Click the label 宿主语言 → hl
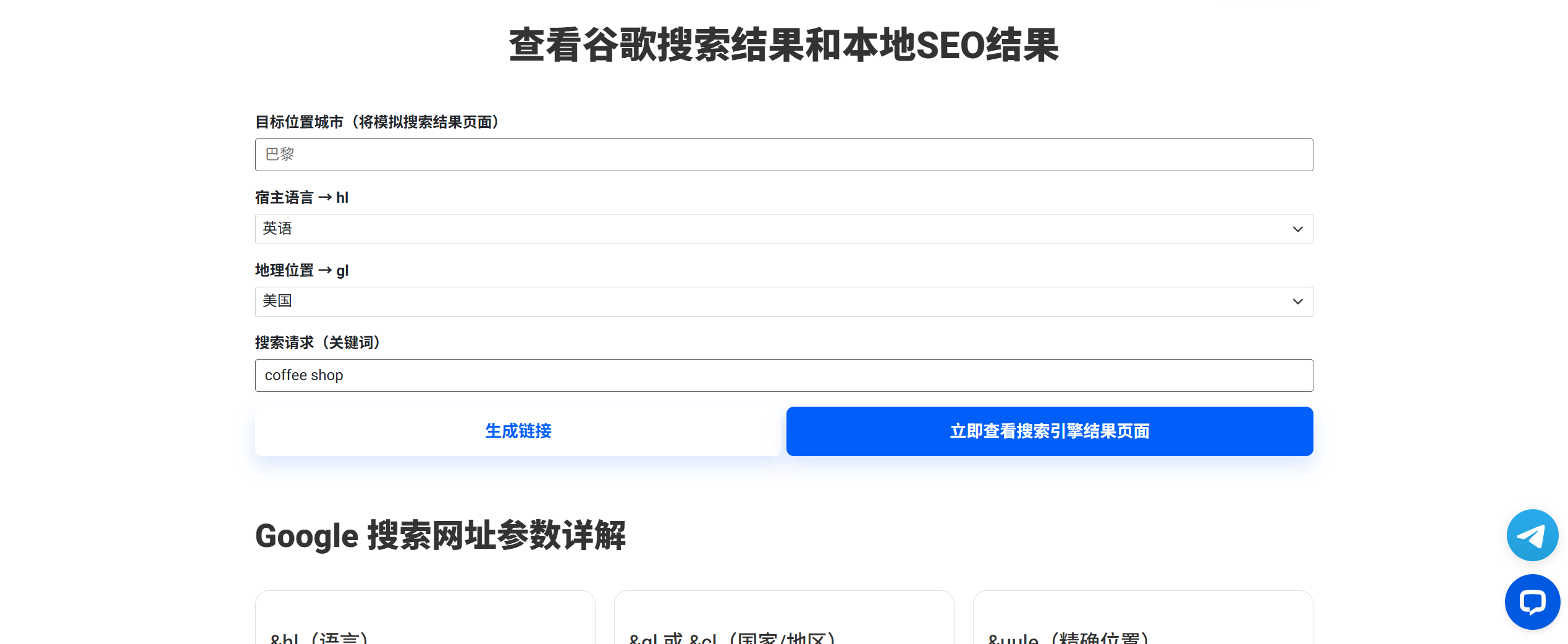Image resolution: width=1568 pixels, height=644 pixels. (x=302, y=197)
